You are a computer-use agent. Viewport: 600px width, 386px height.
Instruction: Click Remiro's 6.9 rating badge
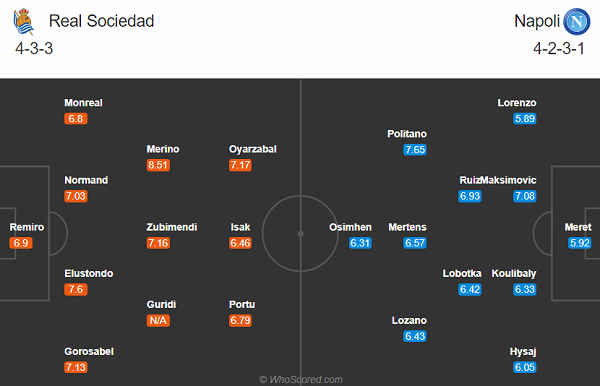point(21,243)
